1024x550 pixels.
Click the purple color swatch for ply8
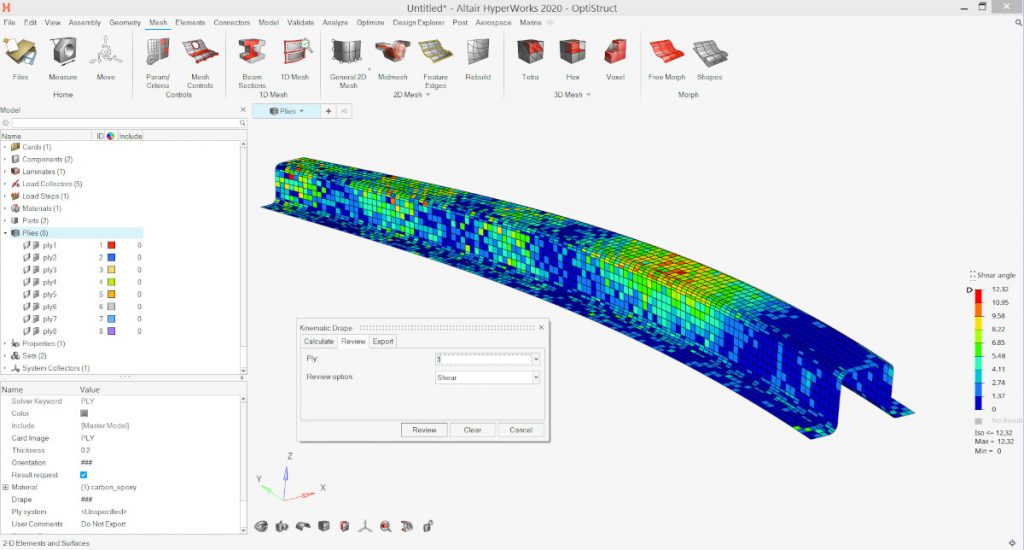111,331
